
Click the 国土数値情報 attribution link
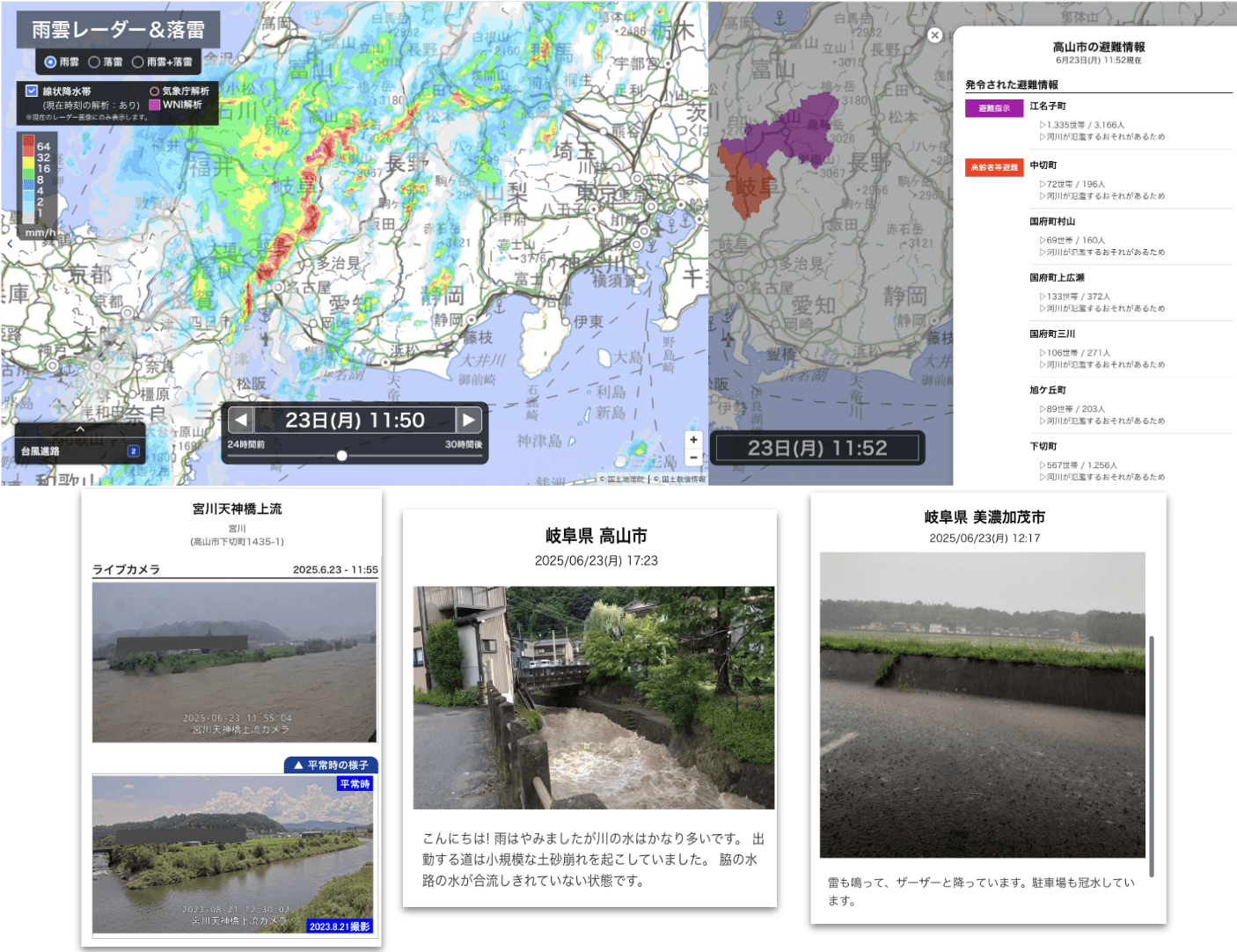click(x=683, y=480)
